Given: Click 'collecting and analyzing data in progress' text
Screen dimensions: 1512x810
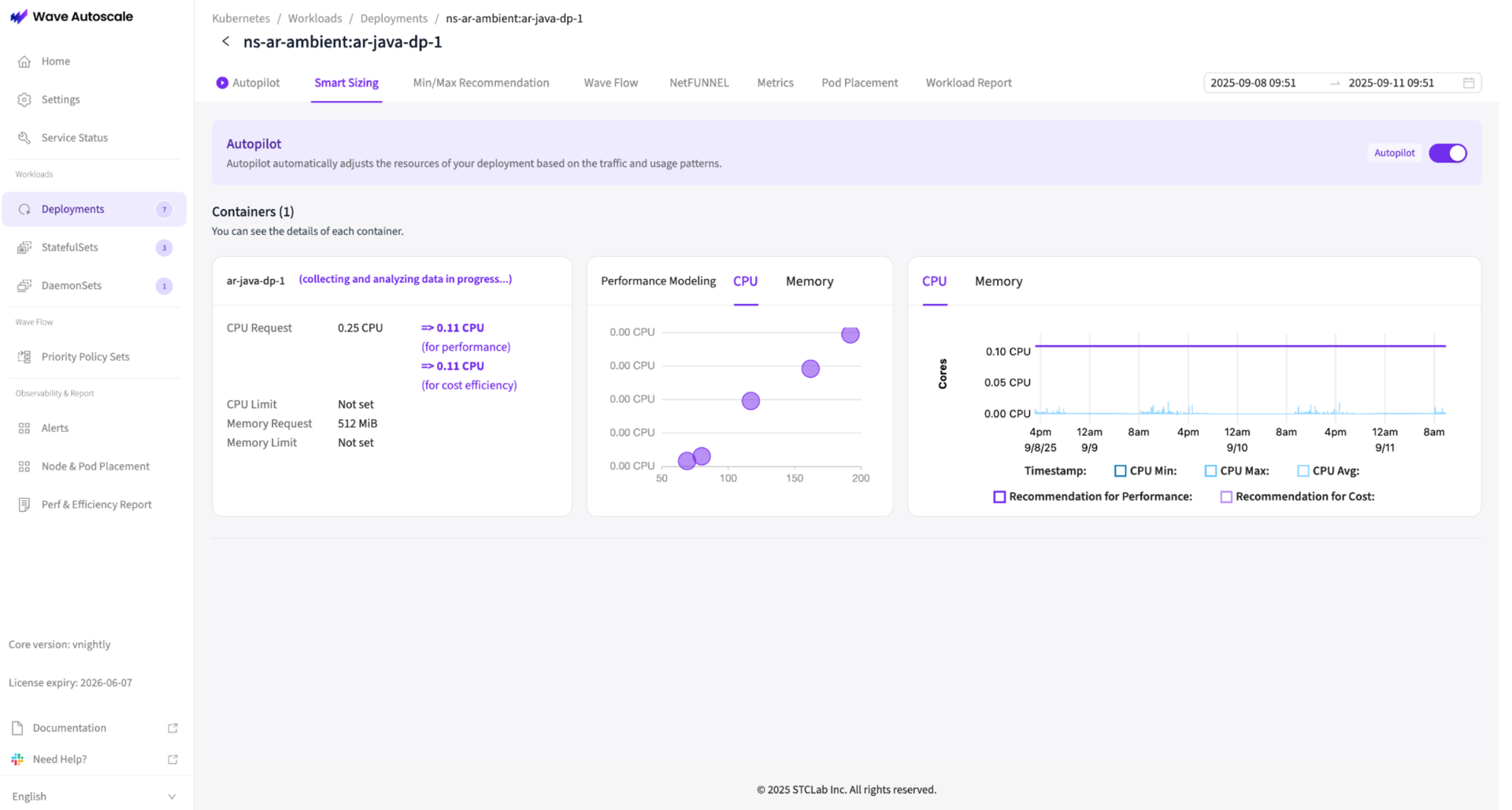Looking at the screenshot, I should (x=406, y=279).
